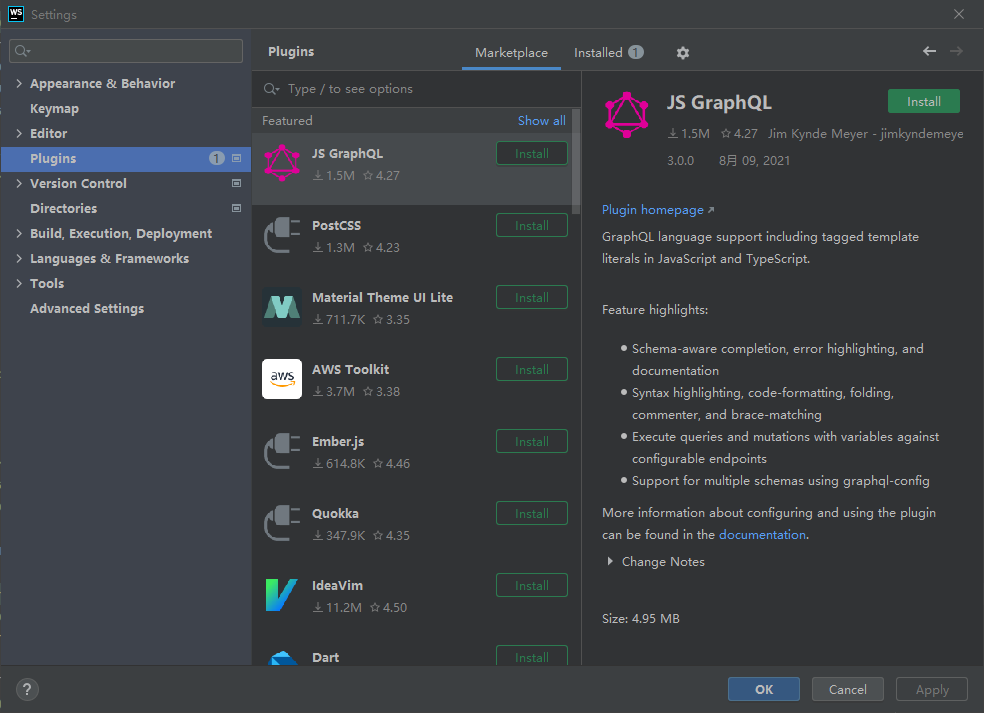Select the IdeaVim plugin name
The height and width of the screenshot is (713, 984).
pyautogui.click(x=337, y=586)
